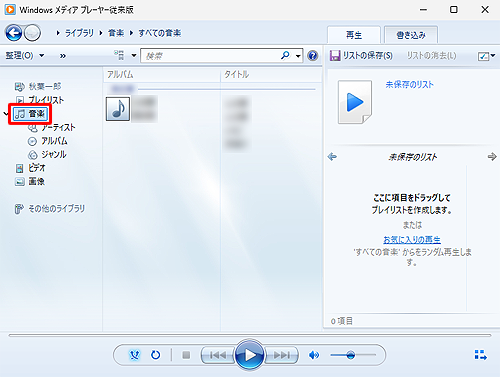Image resolution: width=500 pixels, height=377 pixels.
Task: Toggle shuffle mode
Action: click(134, 355)
